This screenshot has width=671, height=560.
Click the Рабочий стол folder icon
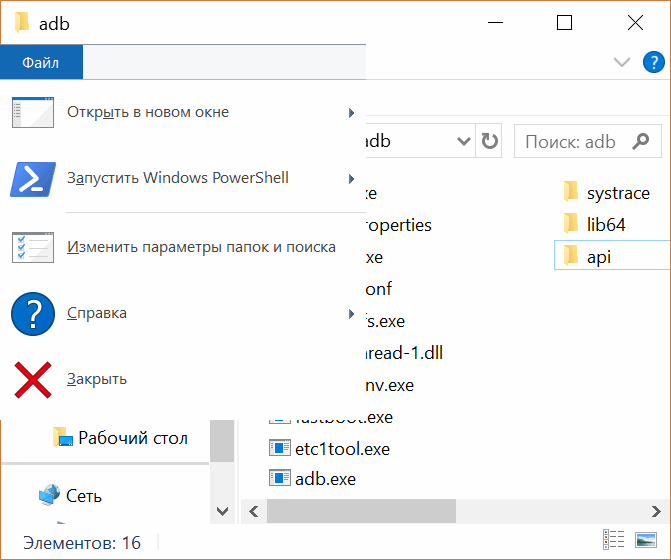click(x=62, y=437)
